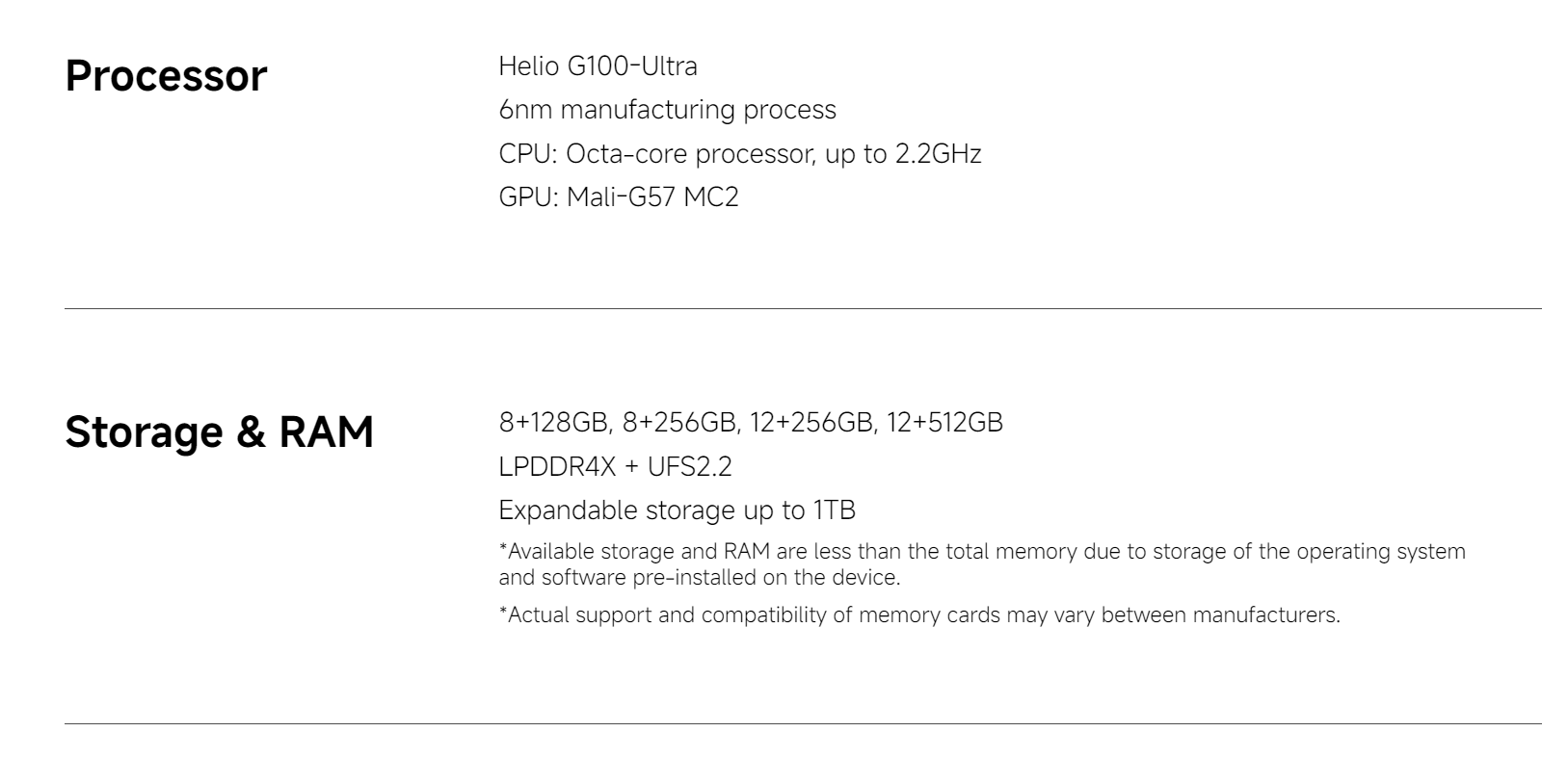Click the divider line below the Processor section
The width and height of the screenshot is (1568, 758).
pyautogui.click(x=803, y=309)
